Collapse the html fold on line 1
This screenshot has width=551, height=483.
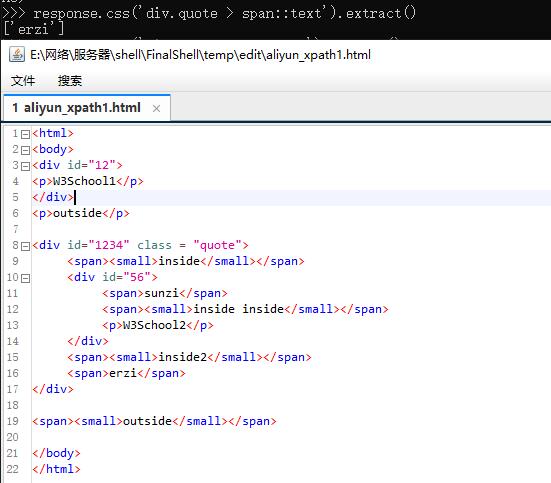[25, 134]
